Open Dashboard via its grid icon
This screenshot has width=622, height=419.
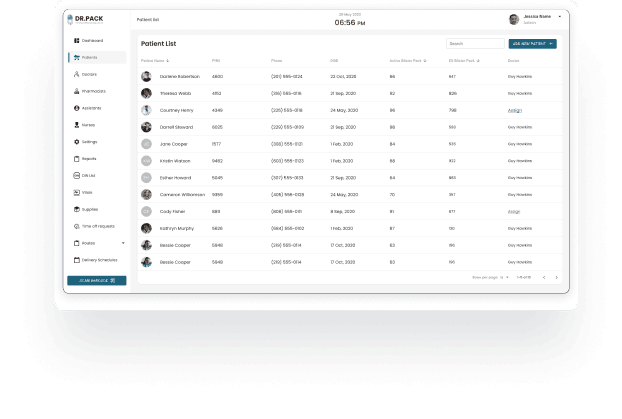[x=77, y=40]
